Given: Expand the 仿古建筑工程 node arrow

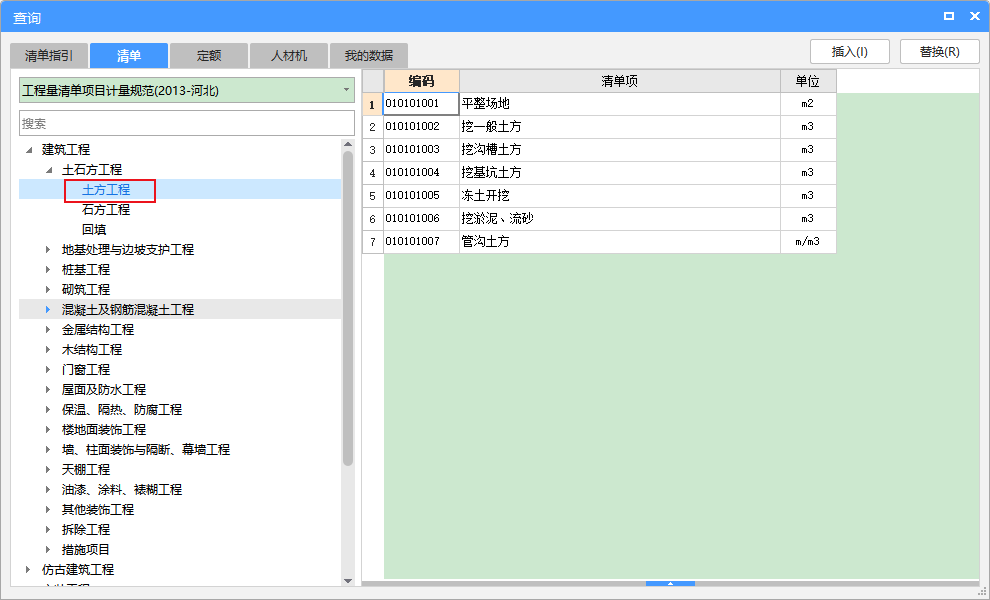Looking at the screenshot, I should pyautogui.click(x=28, y=570).
